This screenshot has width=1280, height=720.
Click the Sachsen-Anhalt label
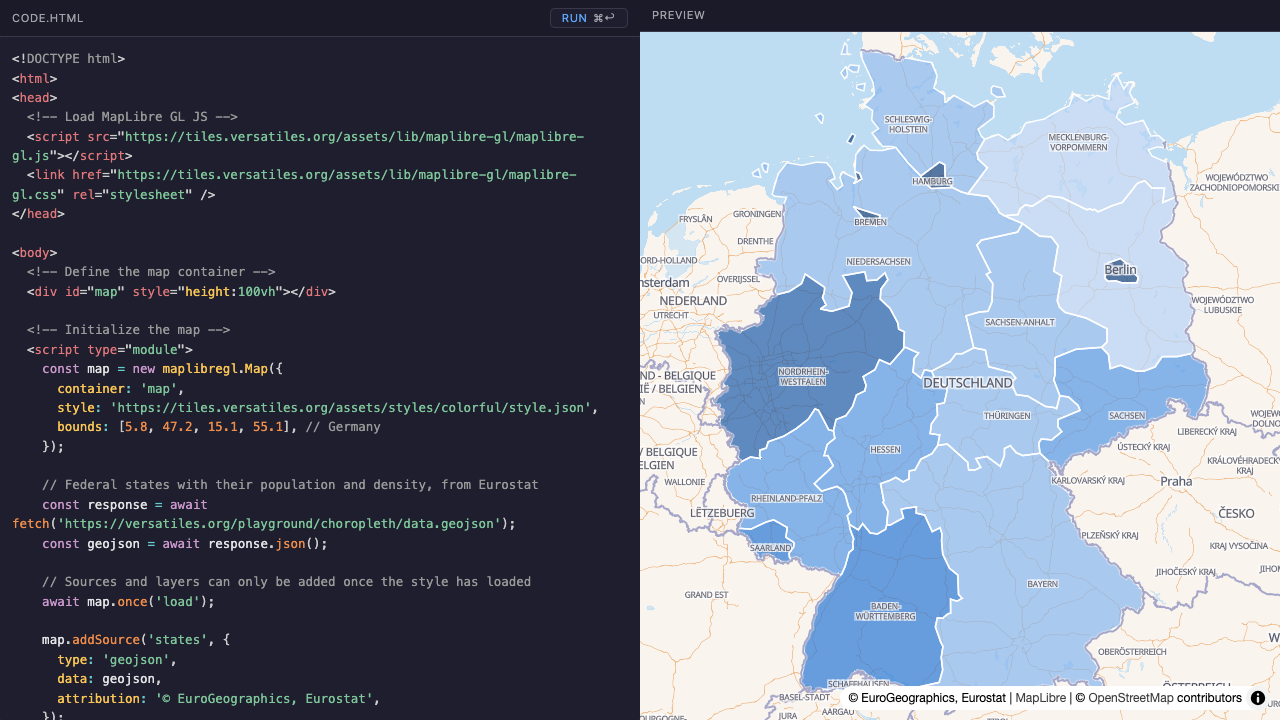point(1019,322)
